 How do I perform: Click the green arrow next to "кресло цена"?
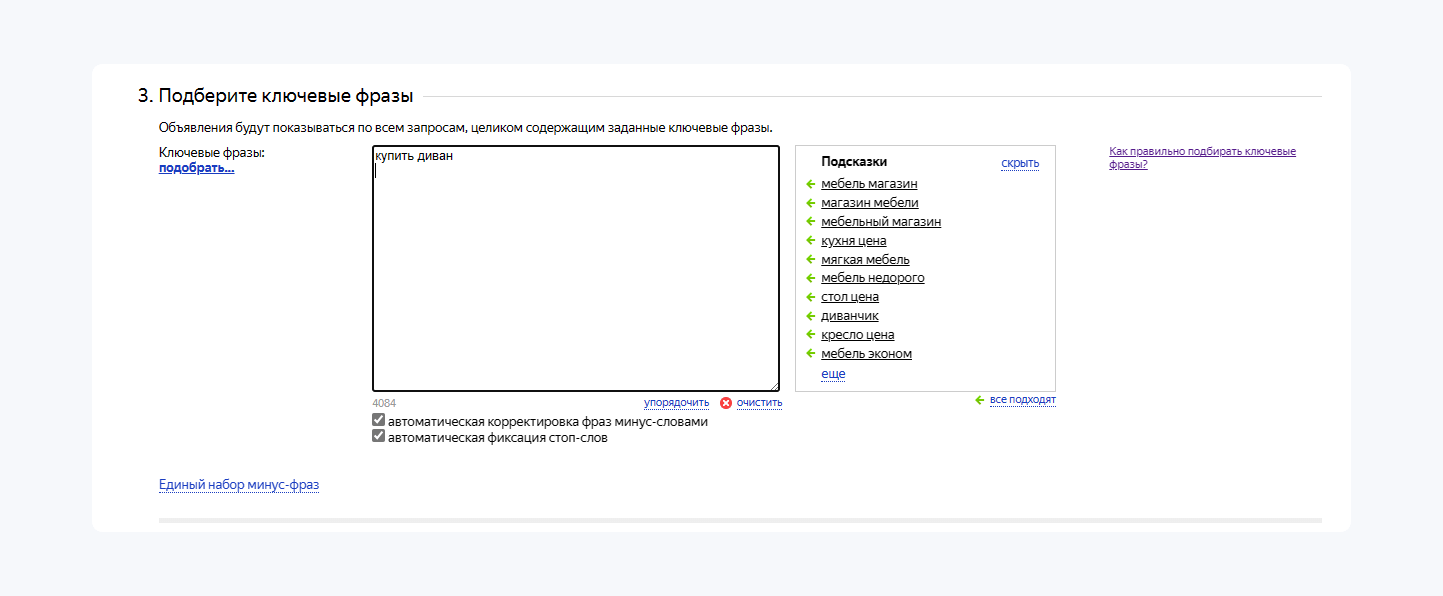811,335
